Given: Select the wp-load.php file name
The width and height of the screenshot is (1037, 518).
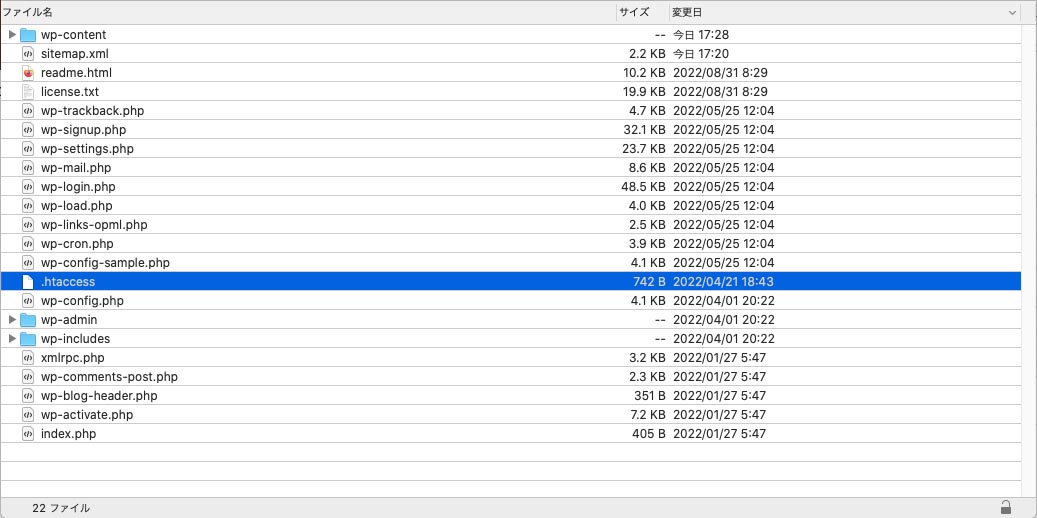Looking at the screenshot, I should pyautogui.click(x=77, y=206).
